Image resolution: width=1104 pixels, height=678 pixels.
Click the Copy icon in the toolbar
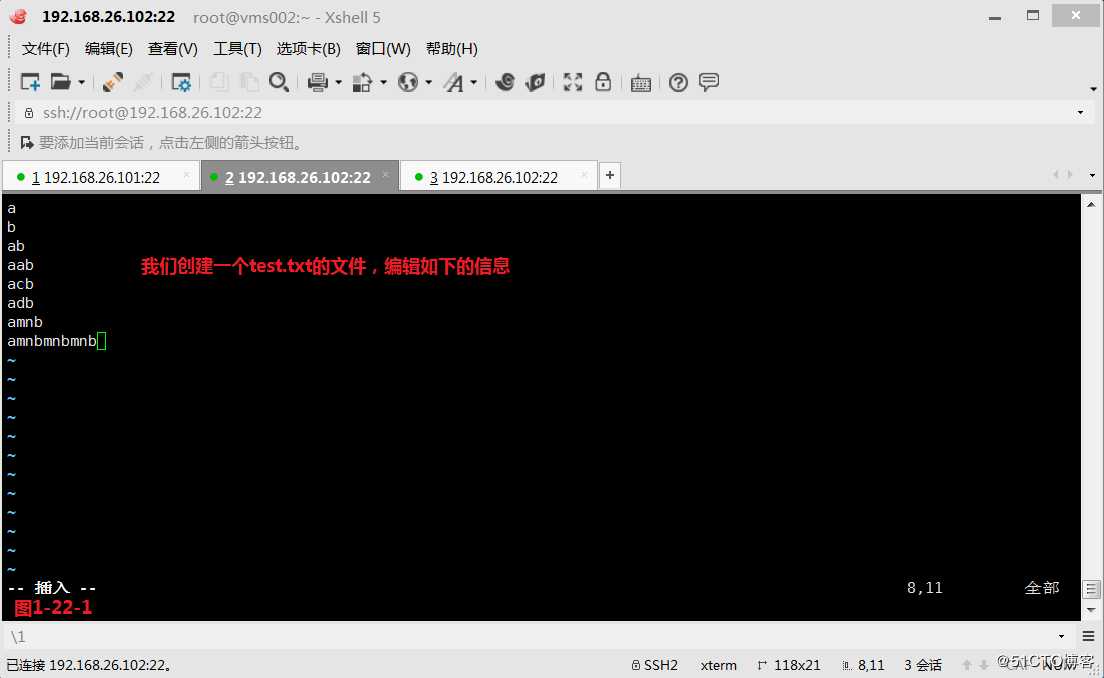click(219, 82)
